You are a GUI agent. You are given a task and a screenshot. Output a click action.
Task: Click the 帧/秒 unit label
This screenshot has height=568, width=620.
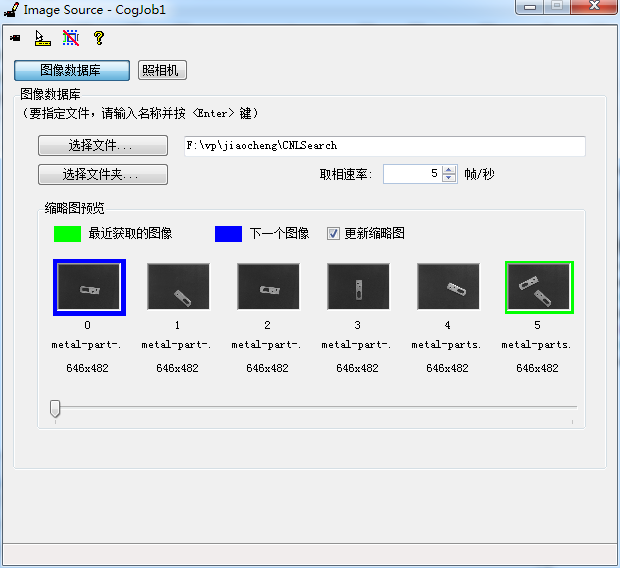pos(479,174)
